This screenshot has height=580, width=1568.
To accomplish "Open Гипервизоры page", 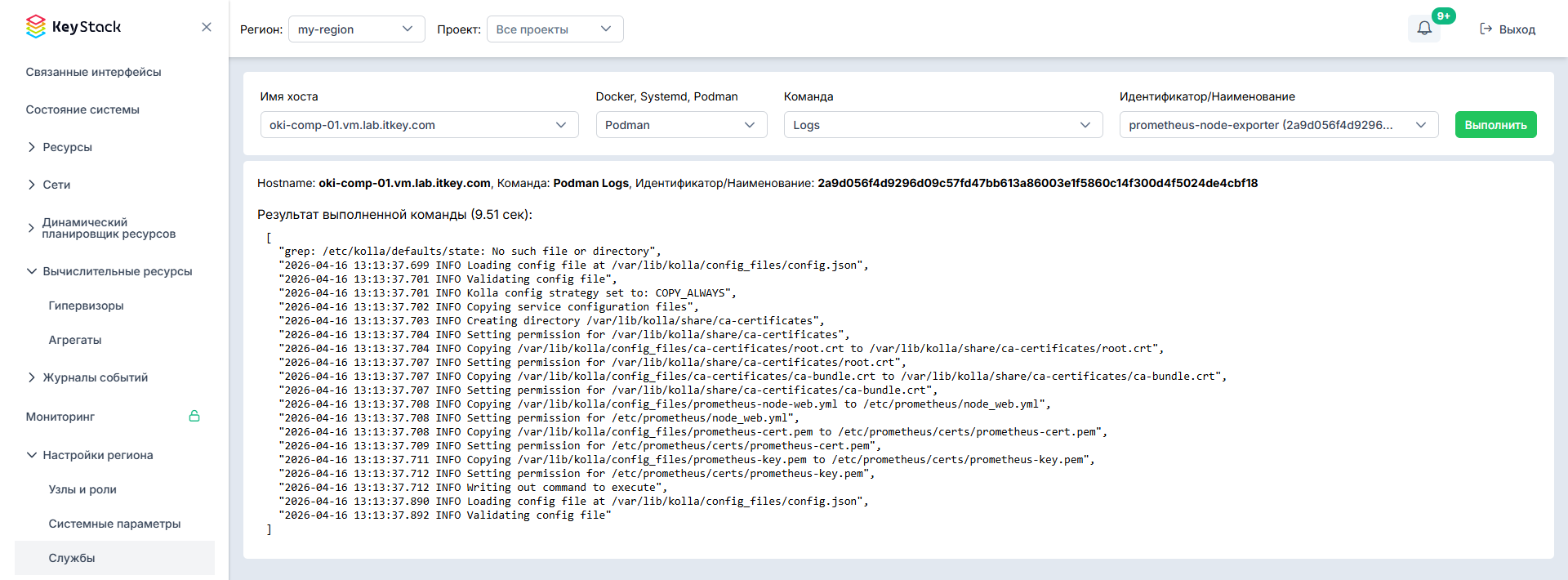I will click(x=87, y=306).
